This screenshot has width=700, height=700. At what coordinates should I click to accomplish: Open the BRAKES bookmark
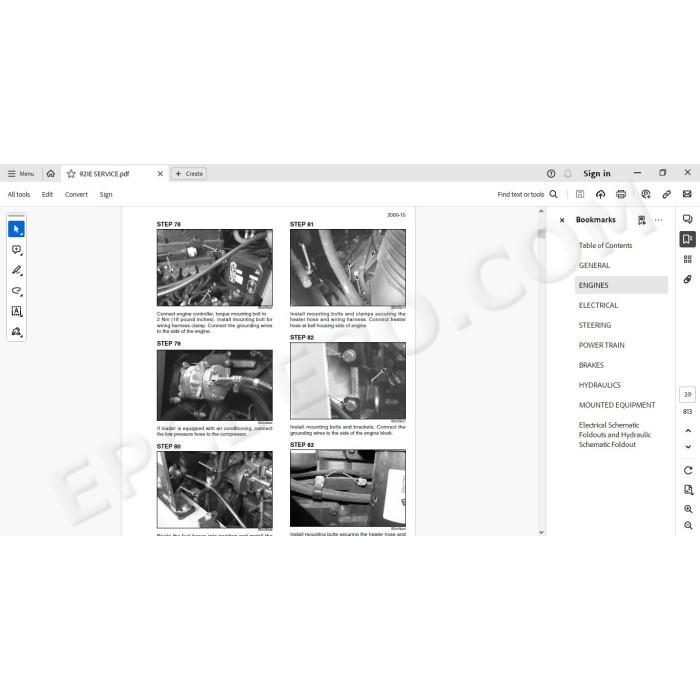pyautogui.click(x=591, y=365)
